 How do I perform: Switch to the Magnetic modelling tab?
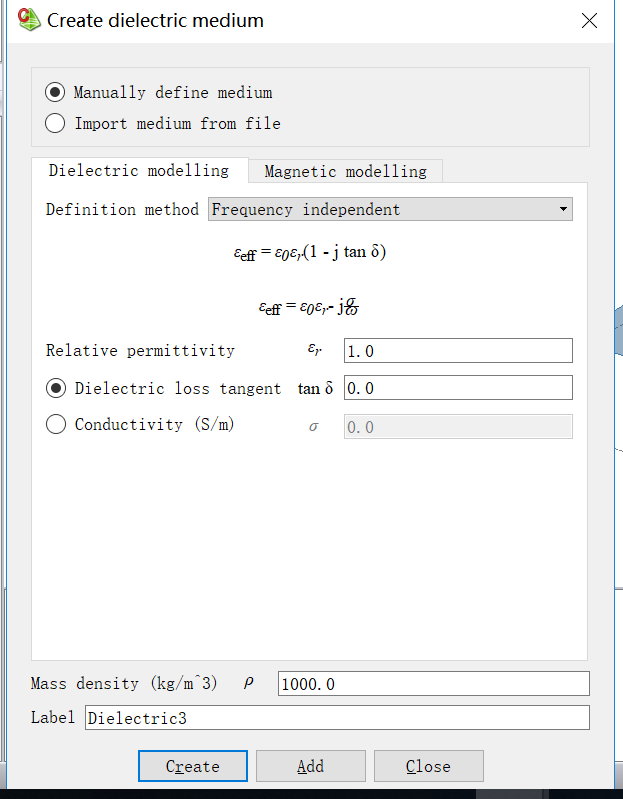(x=345, y=172)
